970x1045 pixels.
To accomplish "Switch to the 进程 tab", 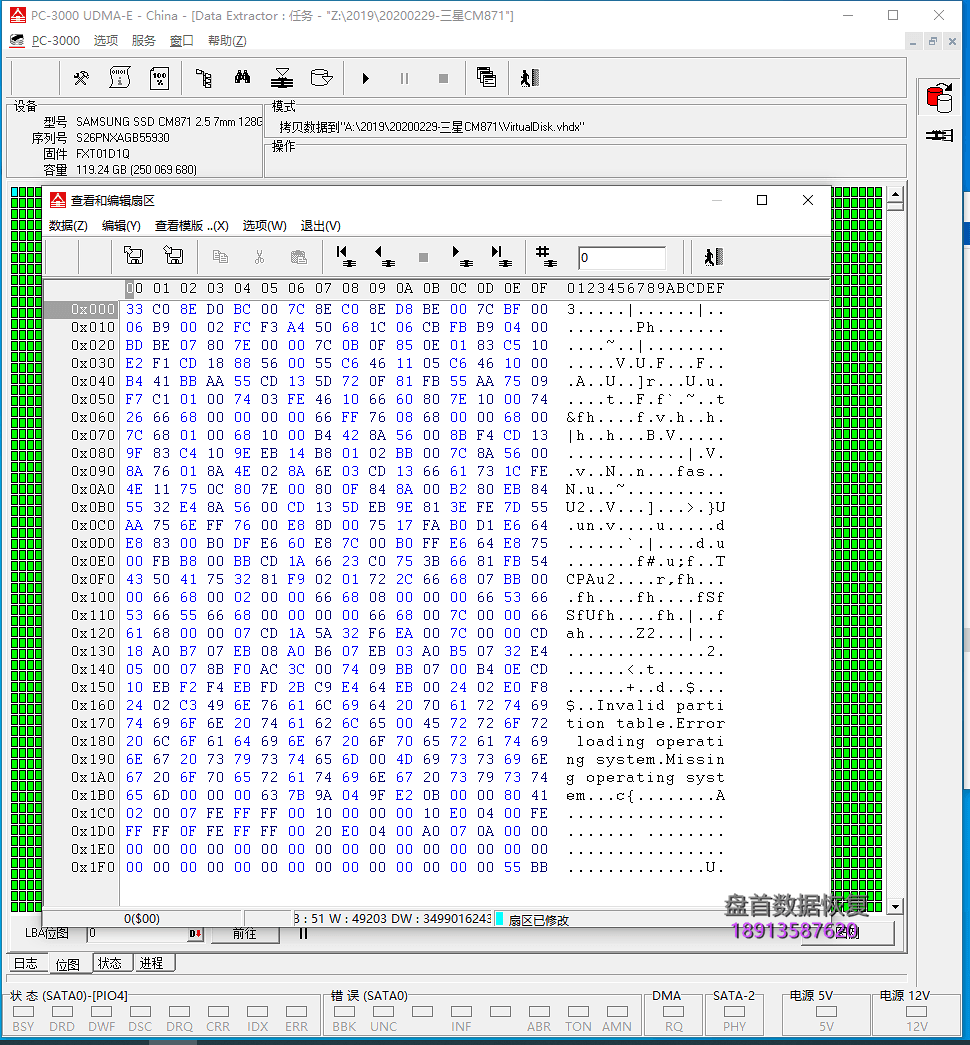I will [x=152, y=963].
